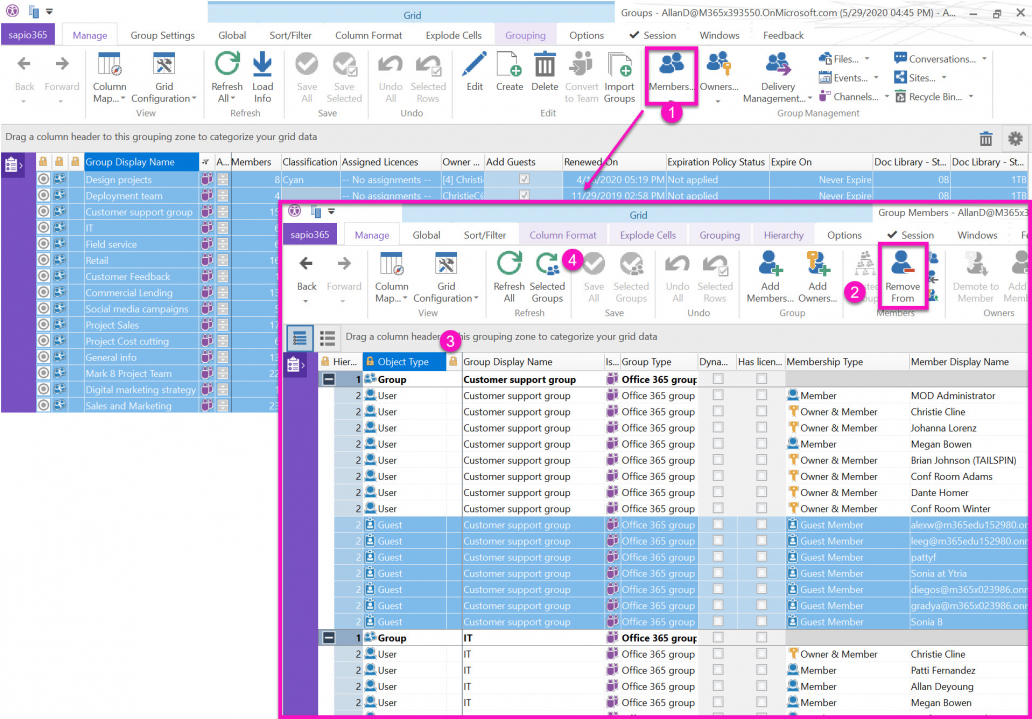Switch to Hierarchy tab in Group Members window
1032x719 pixels.
point(783,235)
